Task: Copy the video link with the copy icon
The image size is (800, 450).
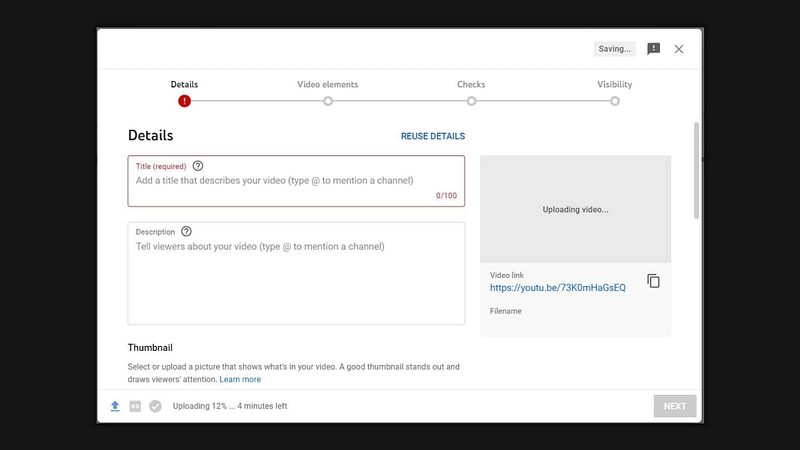Action: point(654,281)
